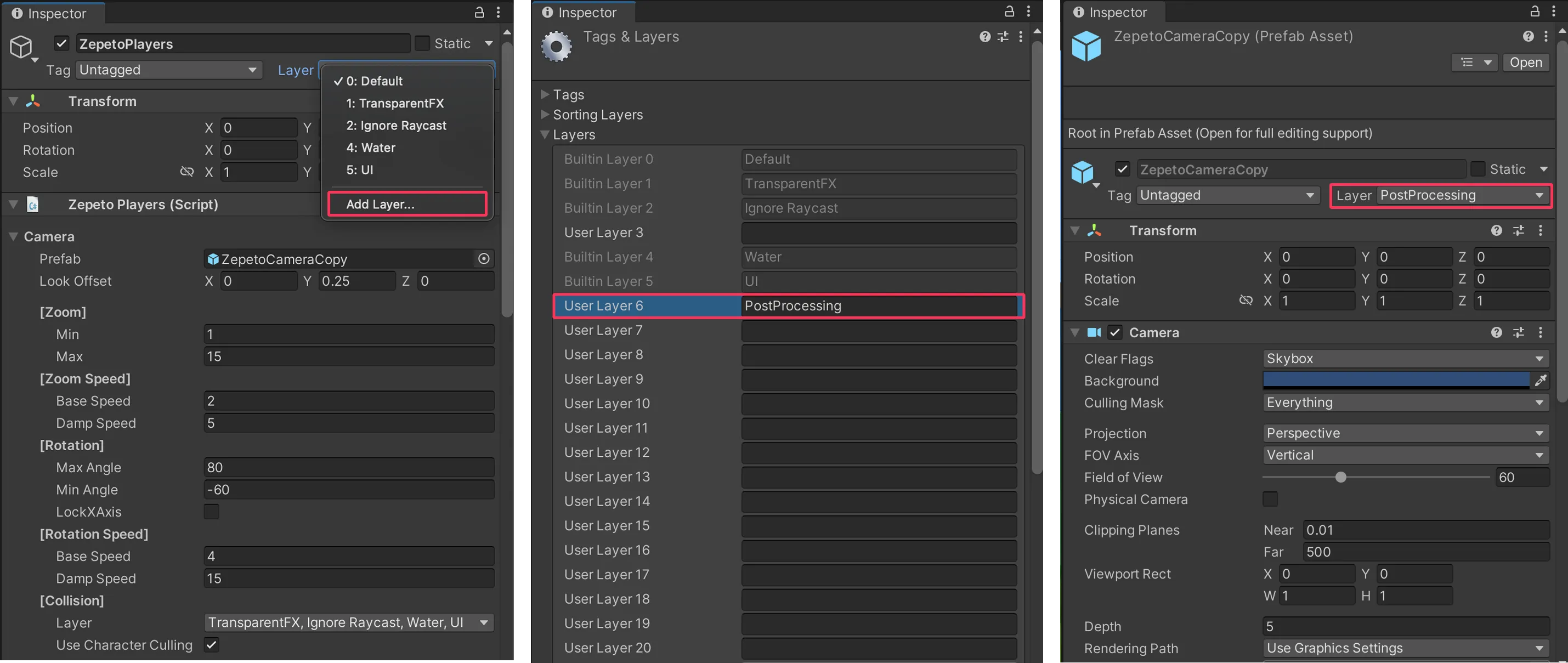1568x663 pixels.
Task: Open the Culling Mask dropdown
Action: click(x=1406, y=403)
